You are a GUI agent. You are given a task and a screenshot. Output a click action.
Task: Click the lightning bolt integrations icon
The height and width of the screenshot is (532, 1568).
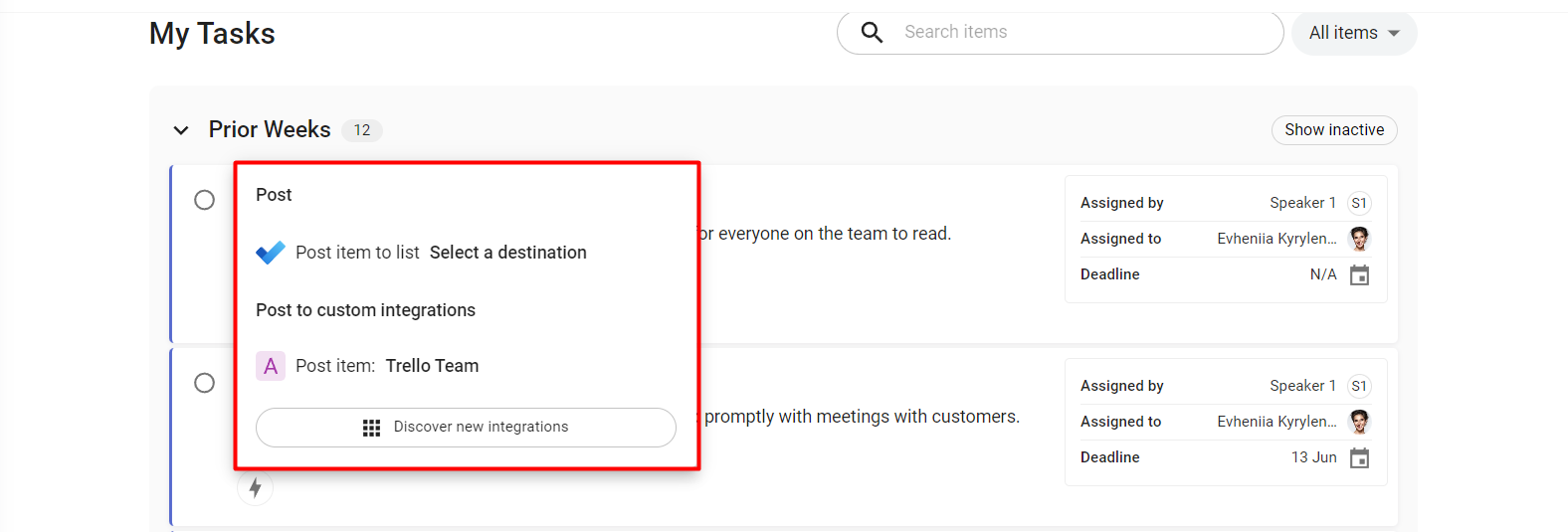click(x=256, y=487)
